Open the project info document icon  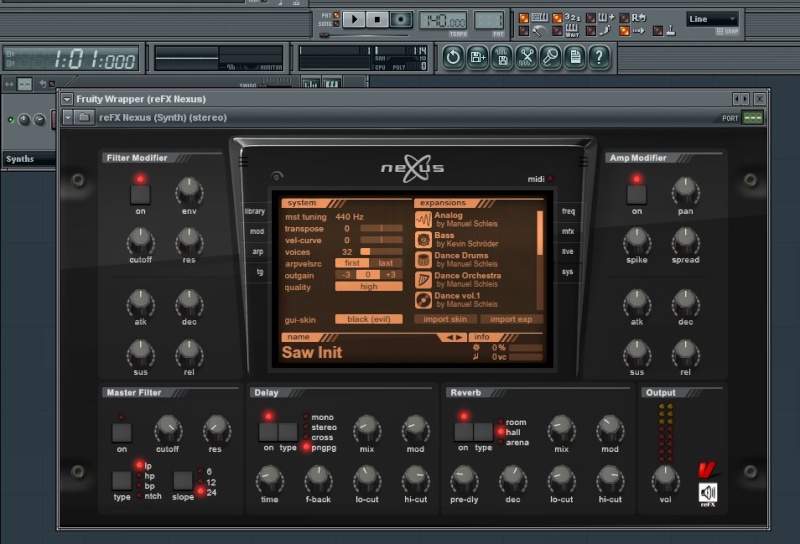point(575,57)
